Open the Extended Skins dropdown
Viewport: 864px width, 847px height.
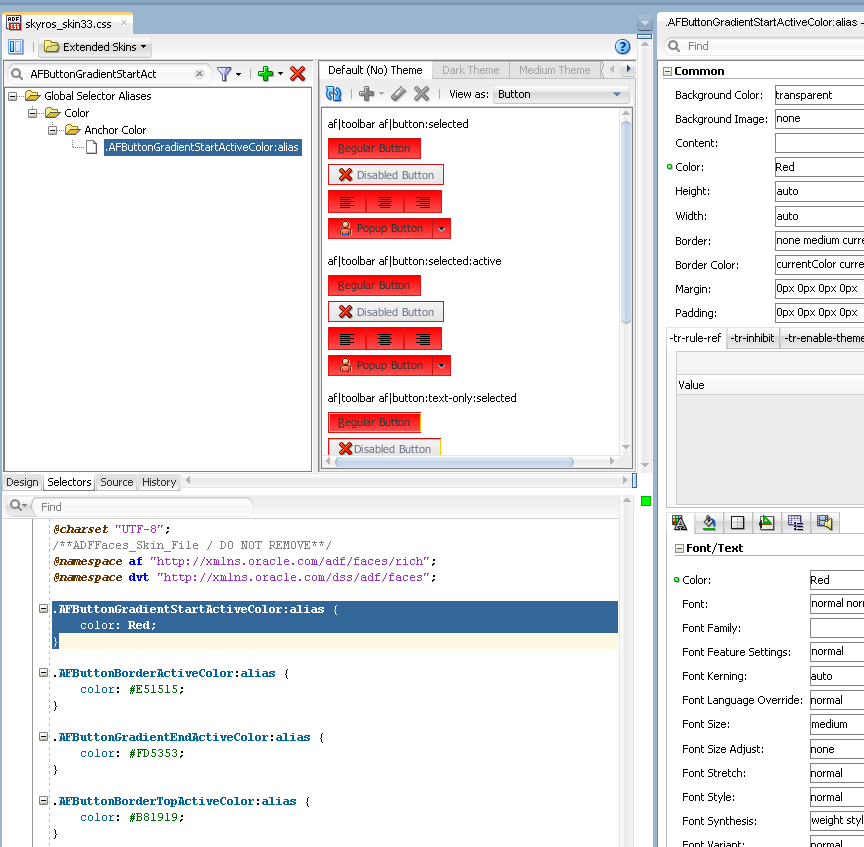pyautogui.click(x=95, y=47)
